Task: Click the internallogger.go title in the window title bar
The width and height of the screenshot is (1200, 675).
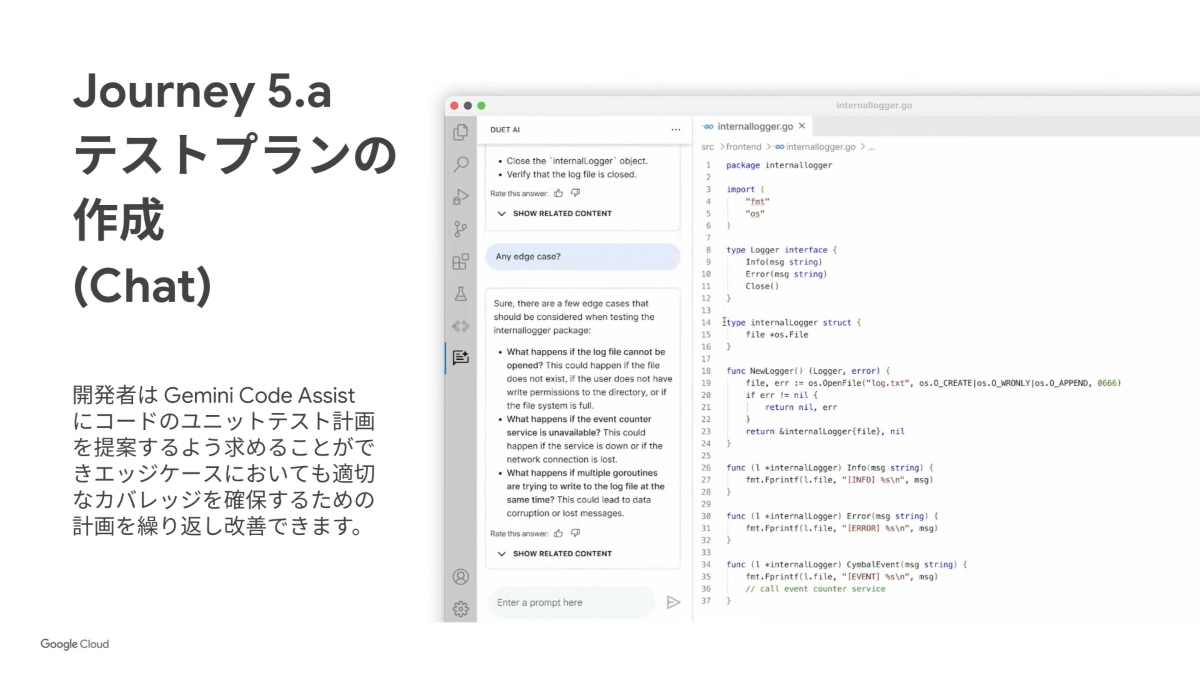Action: coord(873,105)
